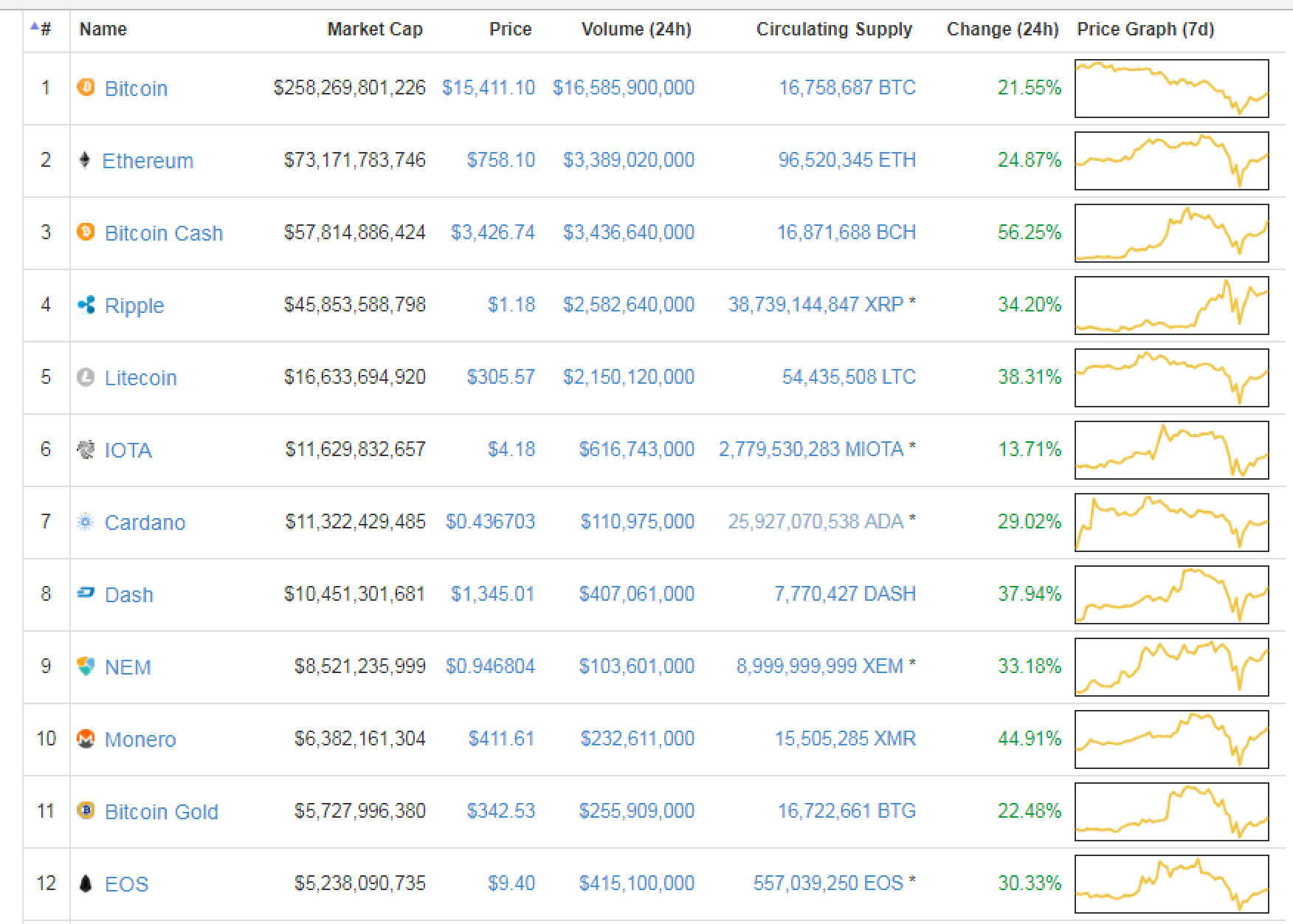Click the Bitcoin coin logo icon

(x=86, y=88)
